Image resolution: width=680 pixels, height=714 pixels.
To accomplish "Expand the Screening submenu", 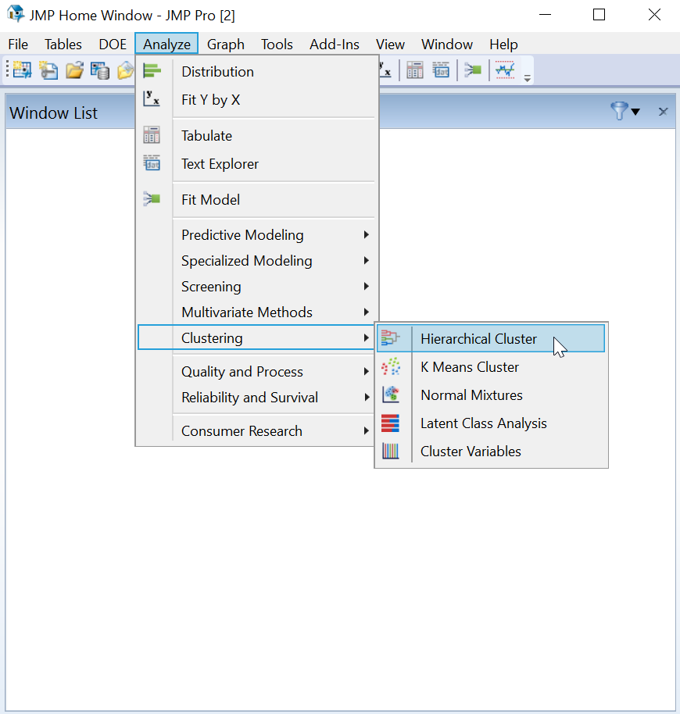I will click(258, 286).
